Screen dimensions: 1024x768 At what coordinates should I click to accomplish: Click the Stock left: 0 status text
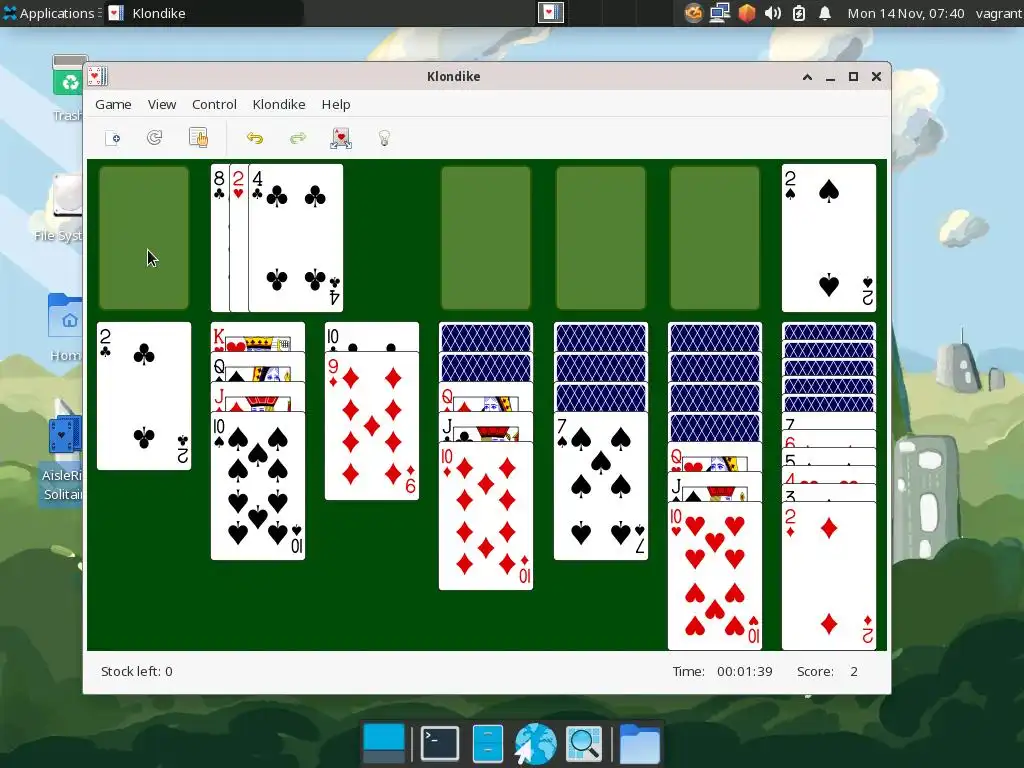click(136, 671)
